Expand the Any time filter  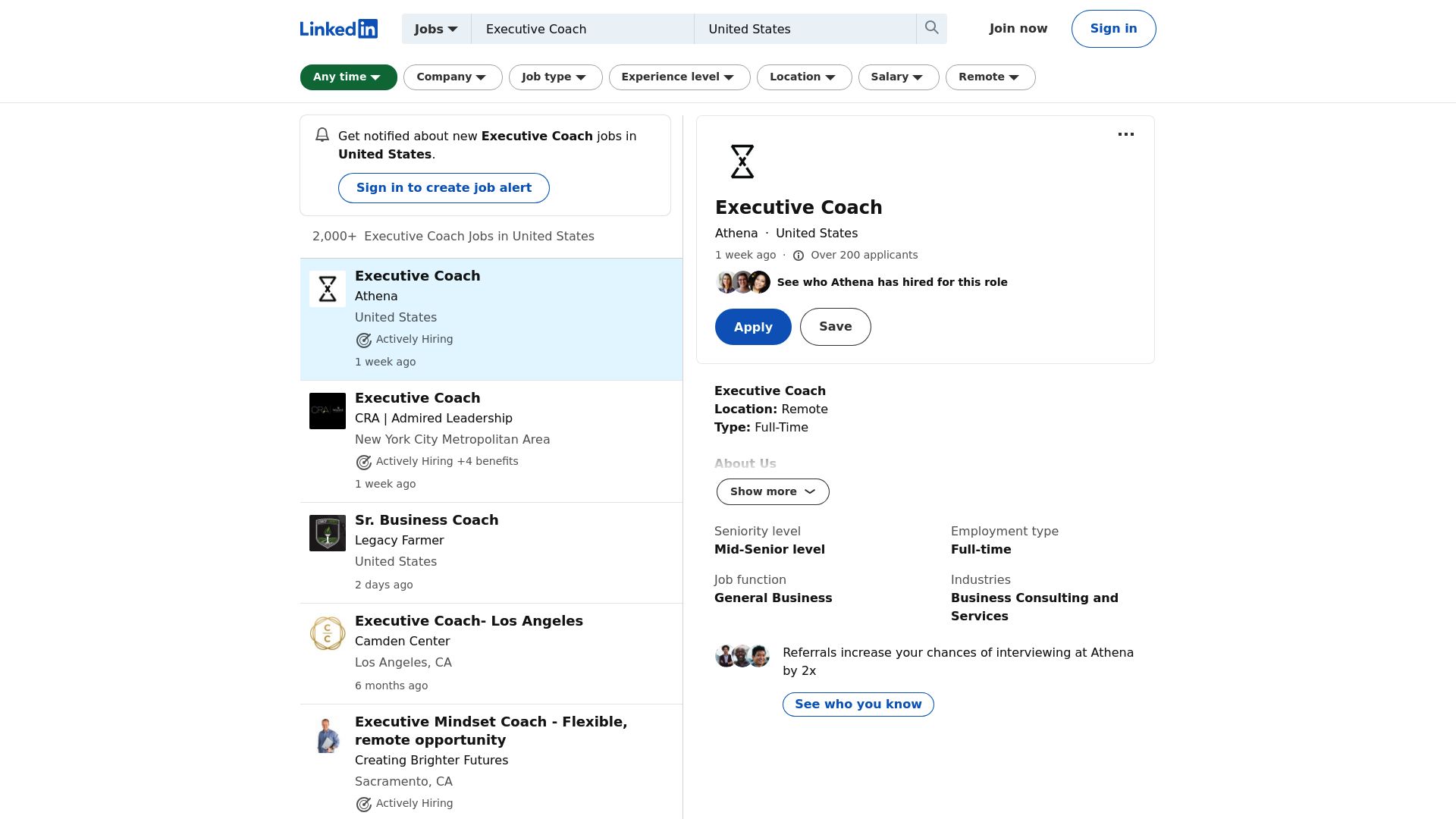pos(348,77)
